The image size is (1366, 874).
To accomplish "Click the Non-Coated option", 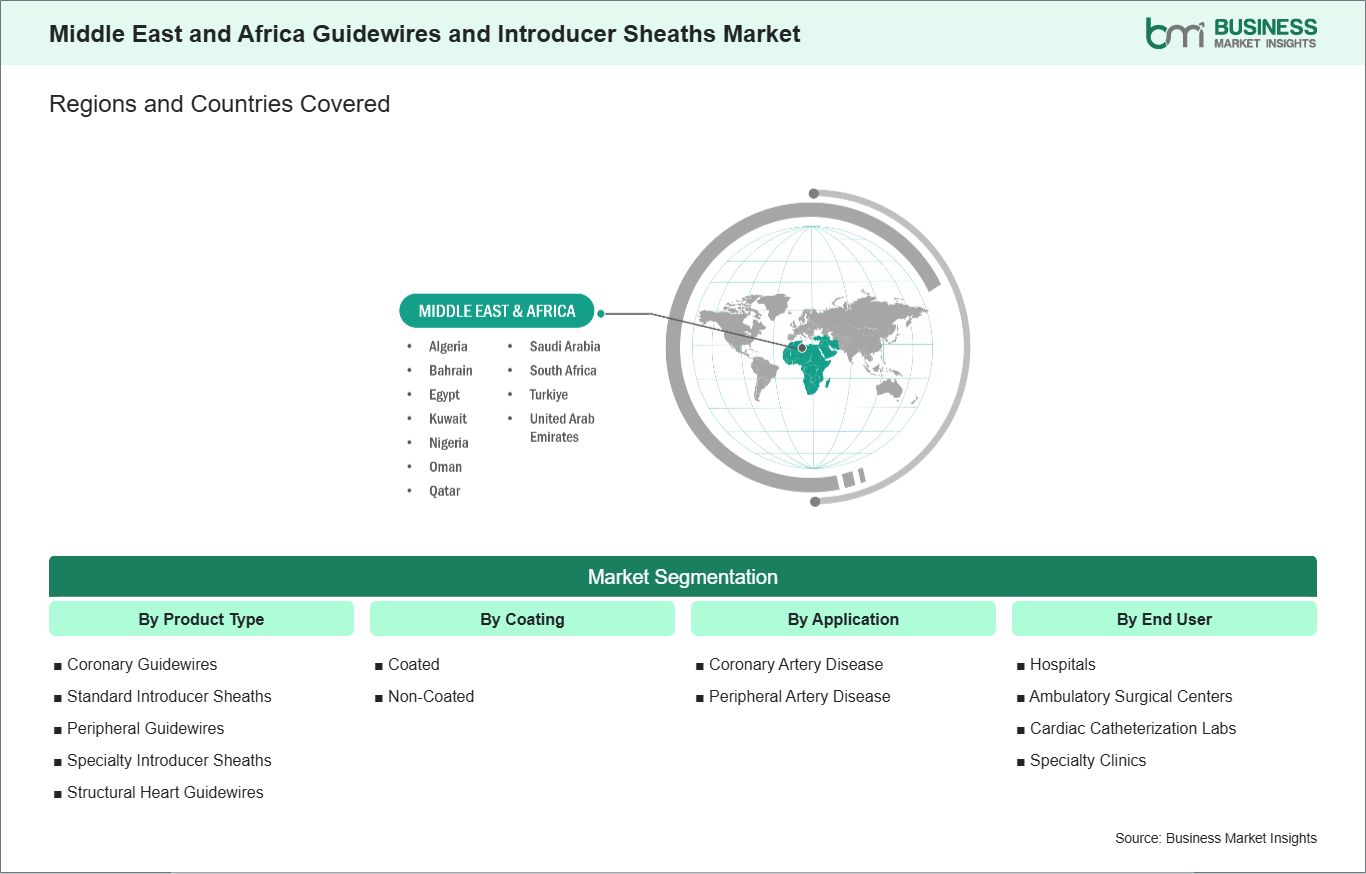I will point(430,696).
